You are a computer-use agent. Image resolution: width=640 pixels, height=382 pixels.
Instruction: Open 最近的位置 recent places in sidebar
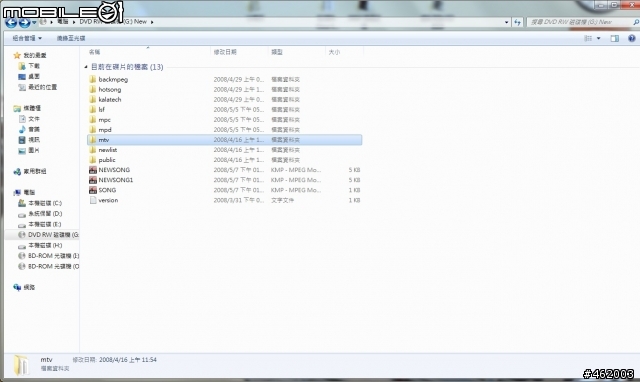pos(38,87)
